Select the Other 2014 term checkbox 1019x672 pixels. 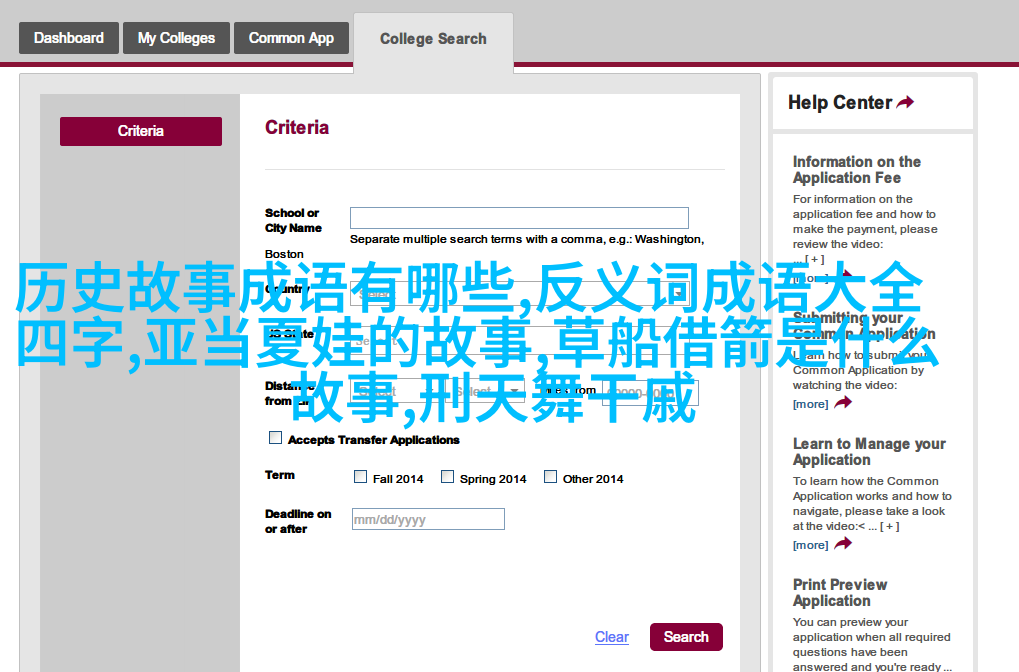tap(550, 477)
